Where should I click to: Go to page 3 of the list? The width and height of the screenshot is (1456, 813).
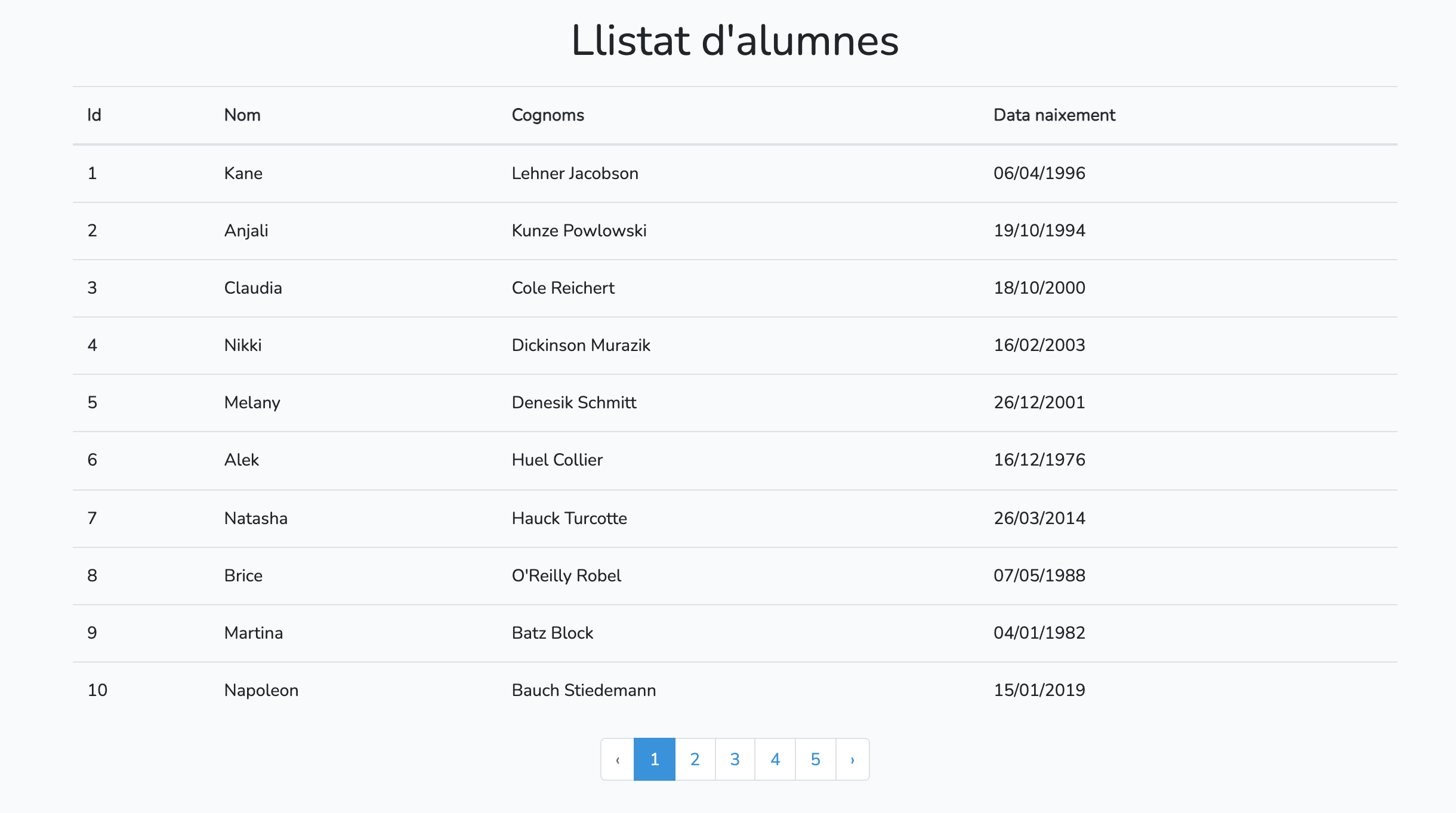pos(735,759)
